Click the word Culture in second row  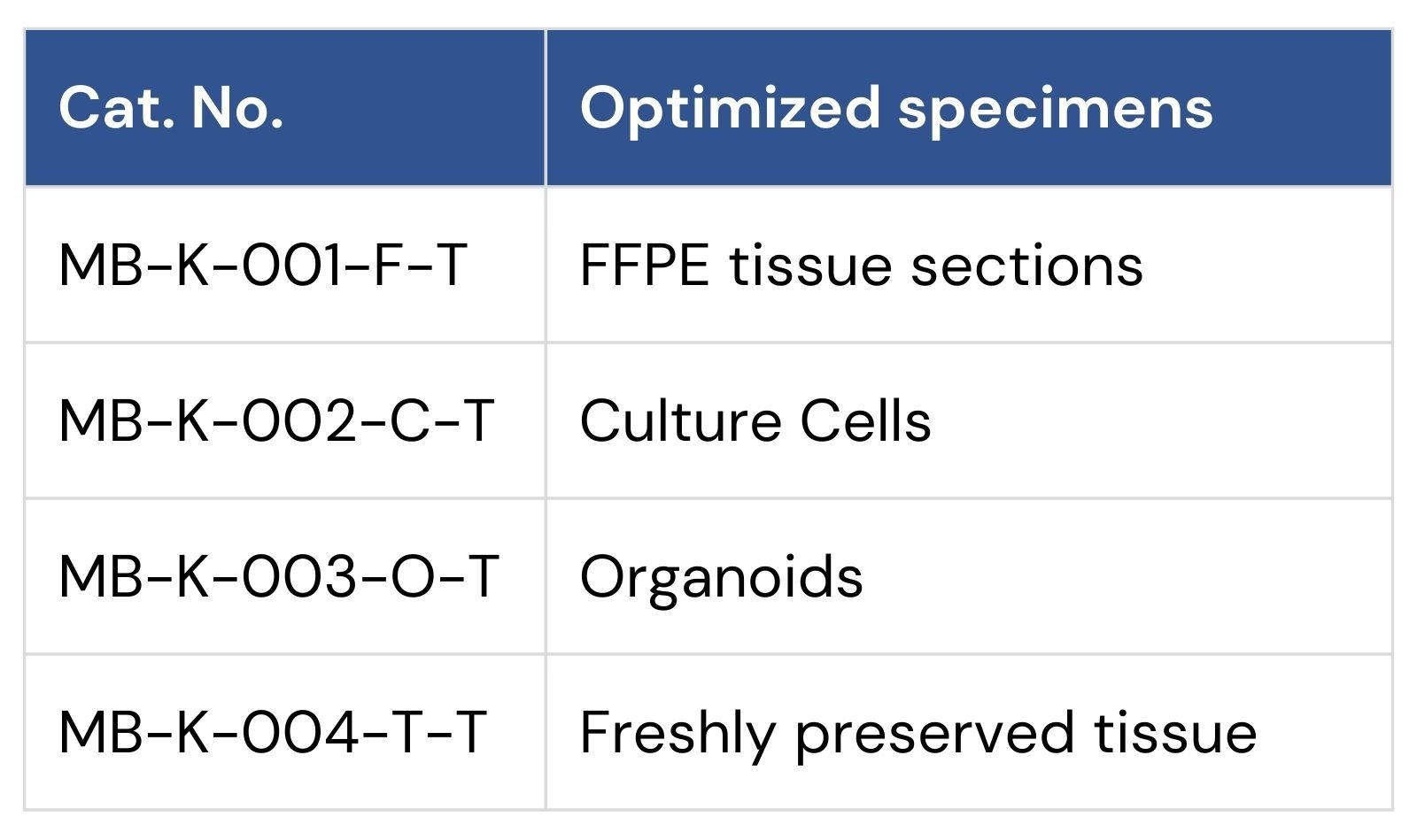point(680,420)
